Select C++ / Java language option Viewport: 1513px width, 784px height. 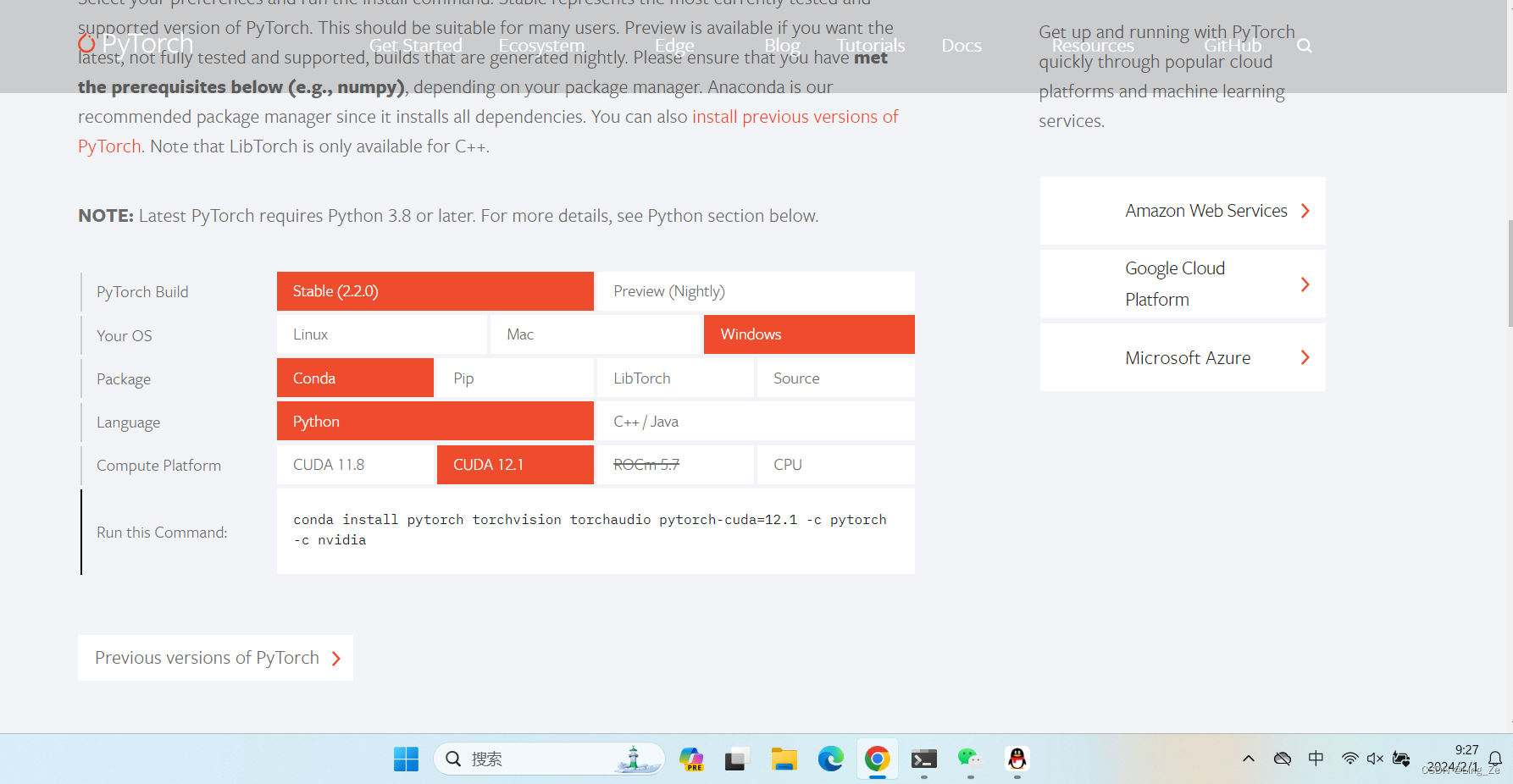[x=756, y=421]
